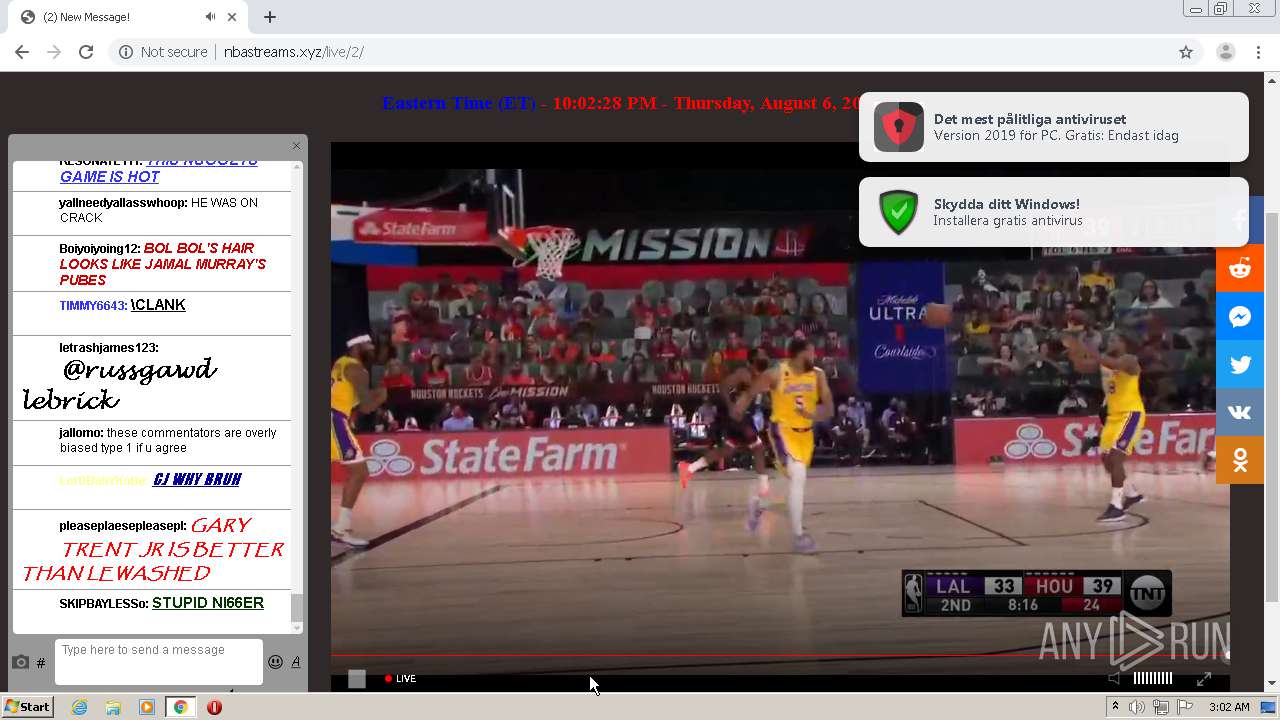1280x720 pixels.
Task: Open Opera from taskbar
Action: click(214, 707)
